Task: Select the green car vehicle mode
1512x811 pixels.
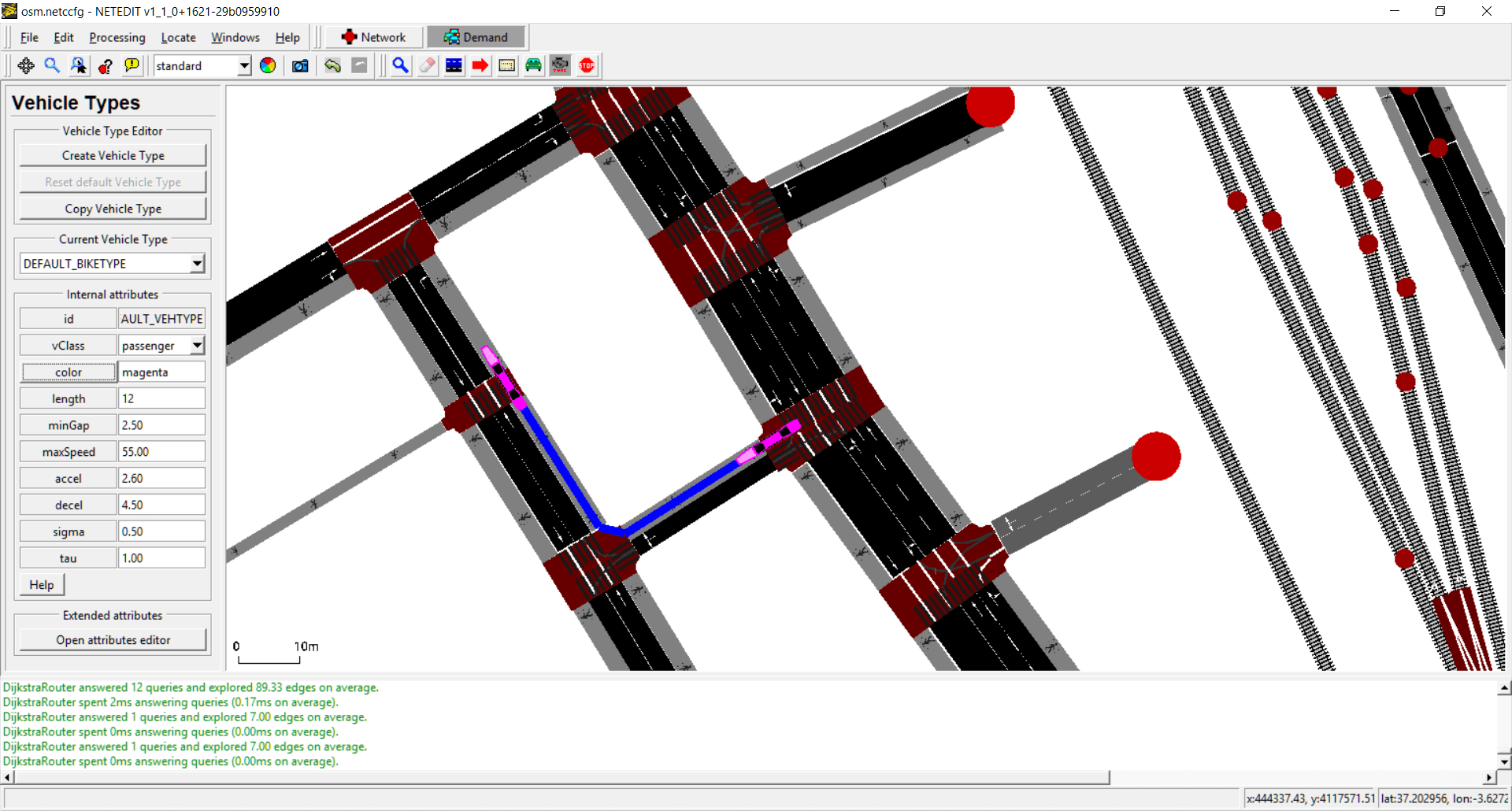Action: pyautogui.click(x=534, y=66)
